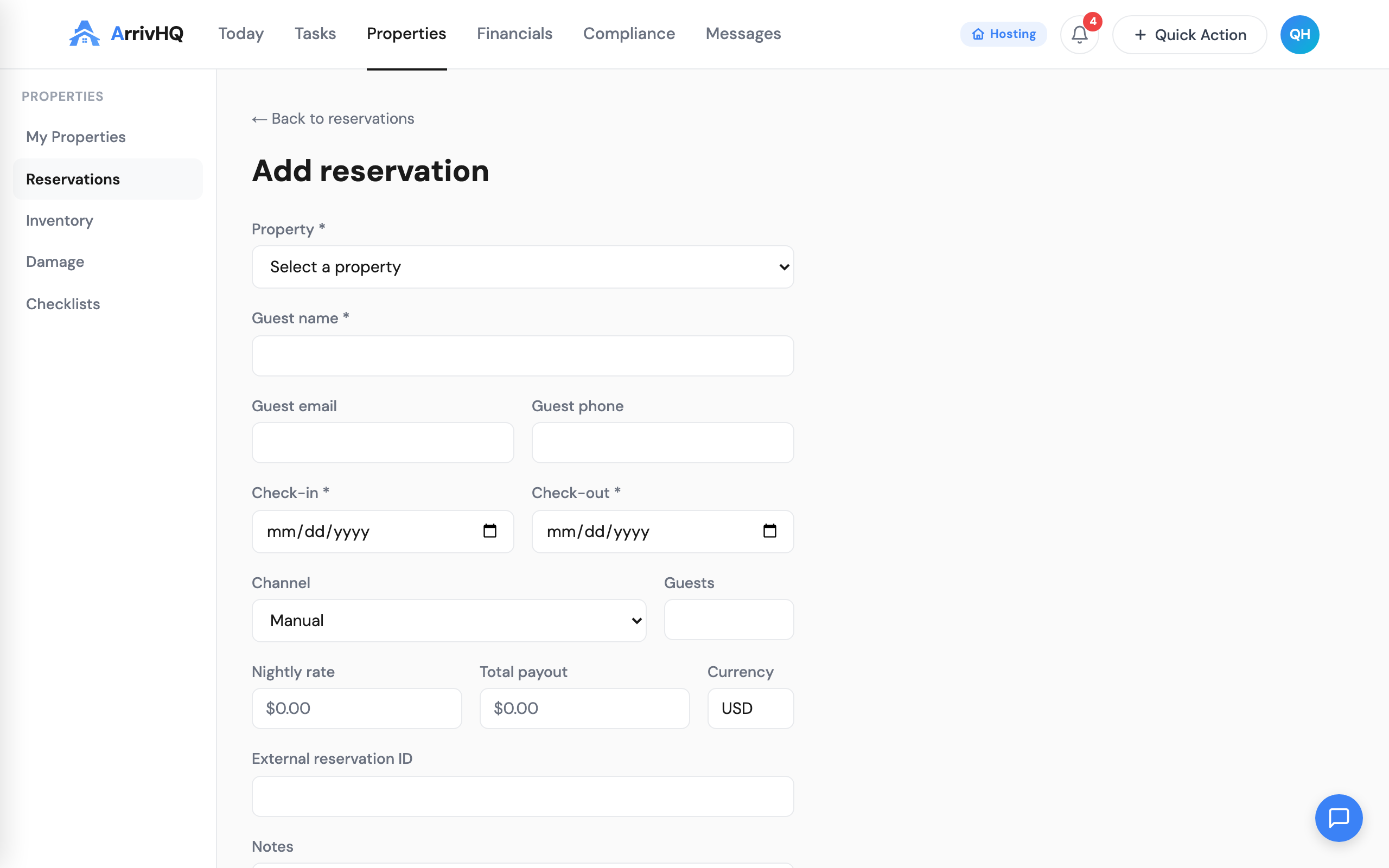Open the Financials nav tab
The width and height of the screenshot is (1389, 868).
coord(514,34)
